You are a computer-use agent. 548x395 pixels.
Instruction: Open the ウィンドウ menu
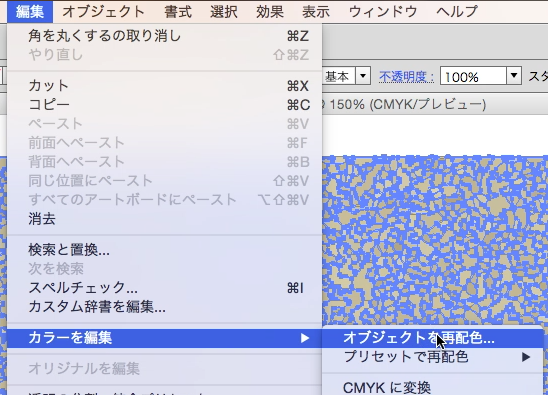pos(383,12)
